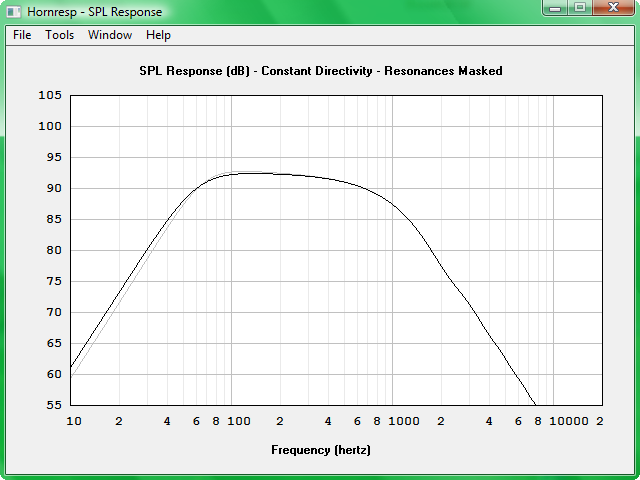Viewport: 640px width, 480px height.
Task: Close the Hornresp SPL Response window
Action: [x=613, y=7]
